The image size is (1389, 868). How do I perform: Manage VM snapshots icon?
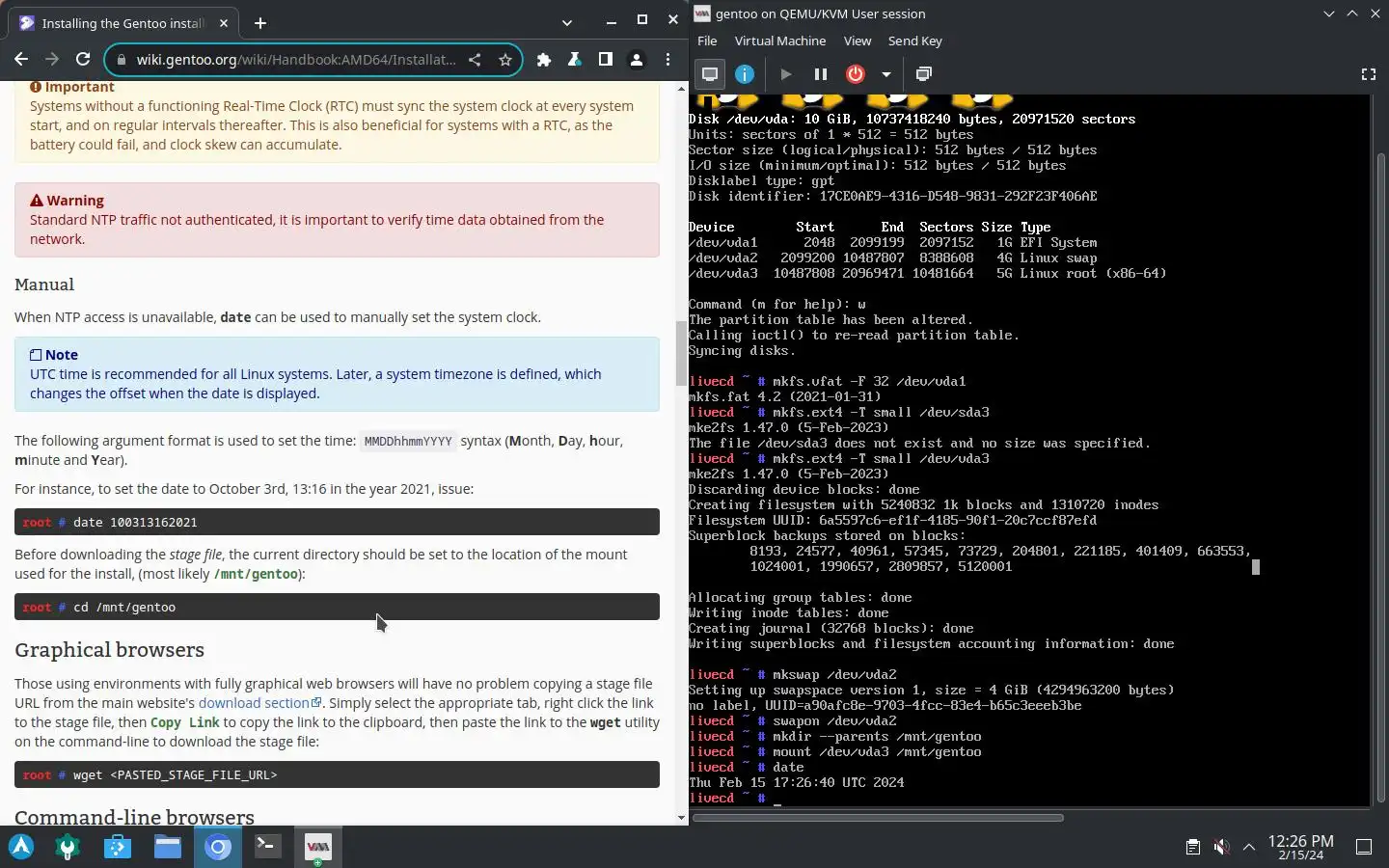point(924,74)
